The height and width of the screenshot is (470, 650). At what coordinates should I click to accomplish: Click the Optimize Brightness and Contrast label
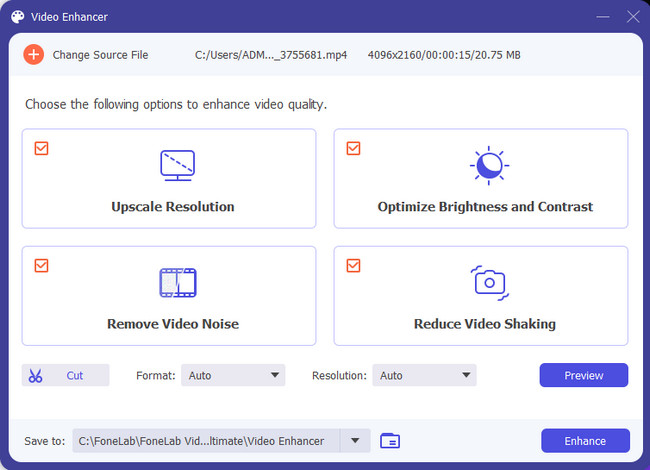pyautogui.click(x=485, y=206)
